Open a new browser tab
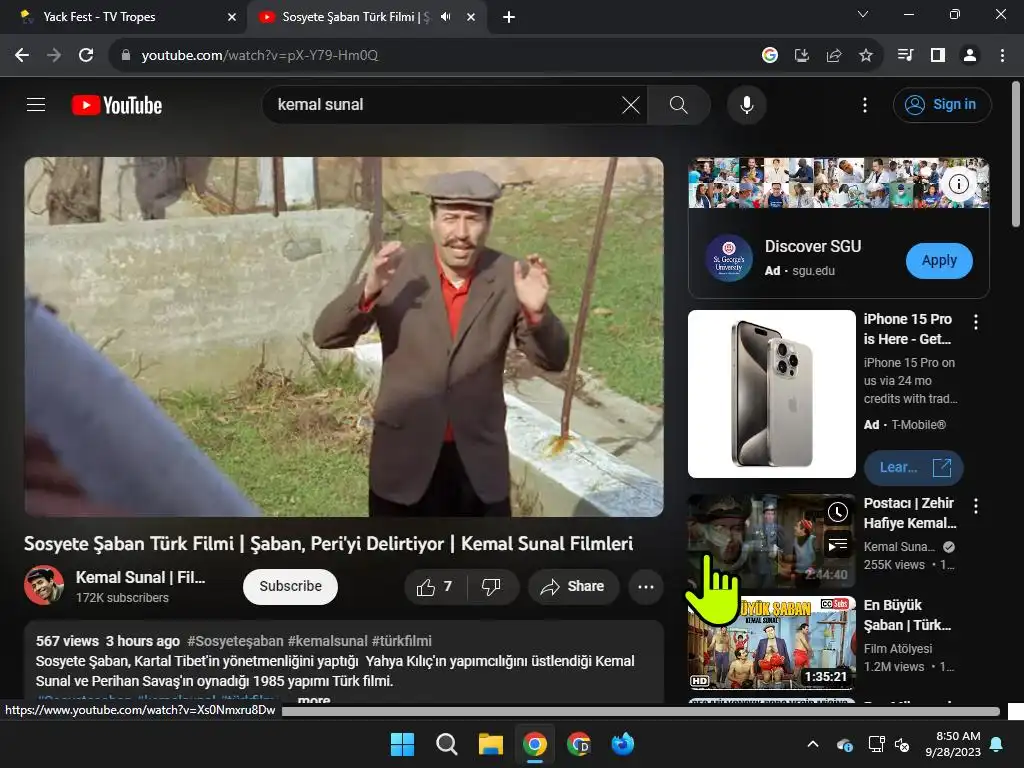Viewport: 1024px width, 768px height. click(x=509, y=17)
